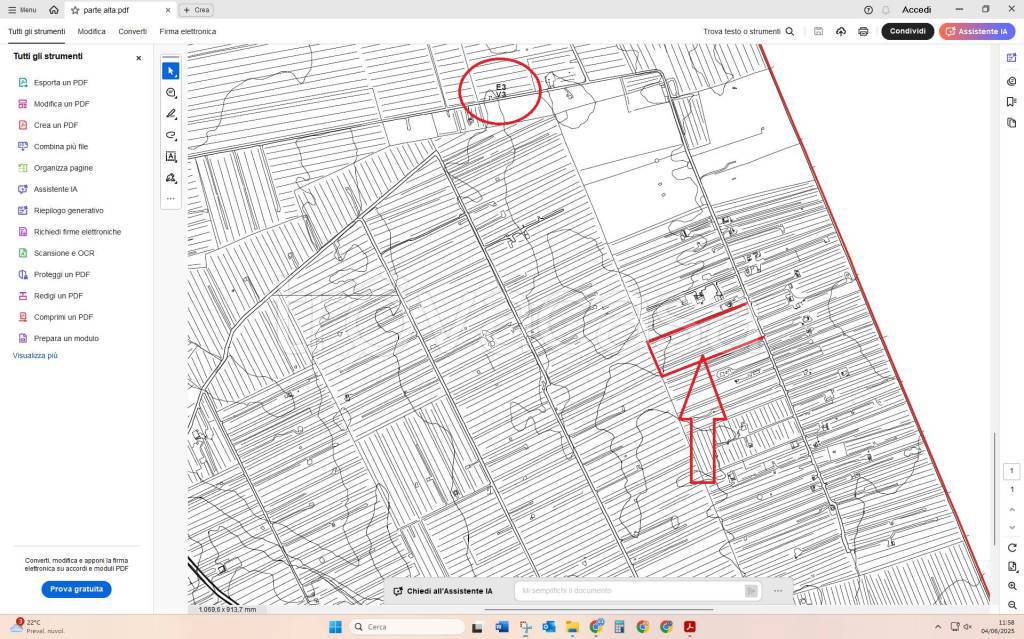Open the Help question mark icon
Image resolution: width=1024 pixels, height=639 pixels.
point(868,10)
